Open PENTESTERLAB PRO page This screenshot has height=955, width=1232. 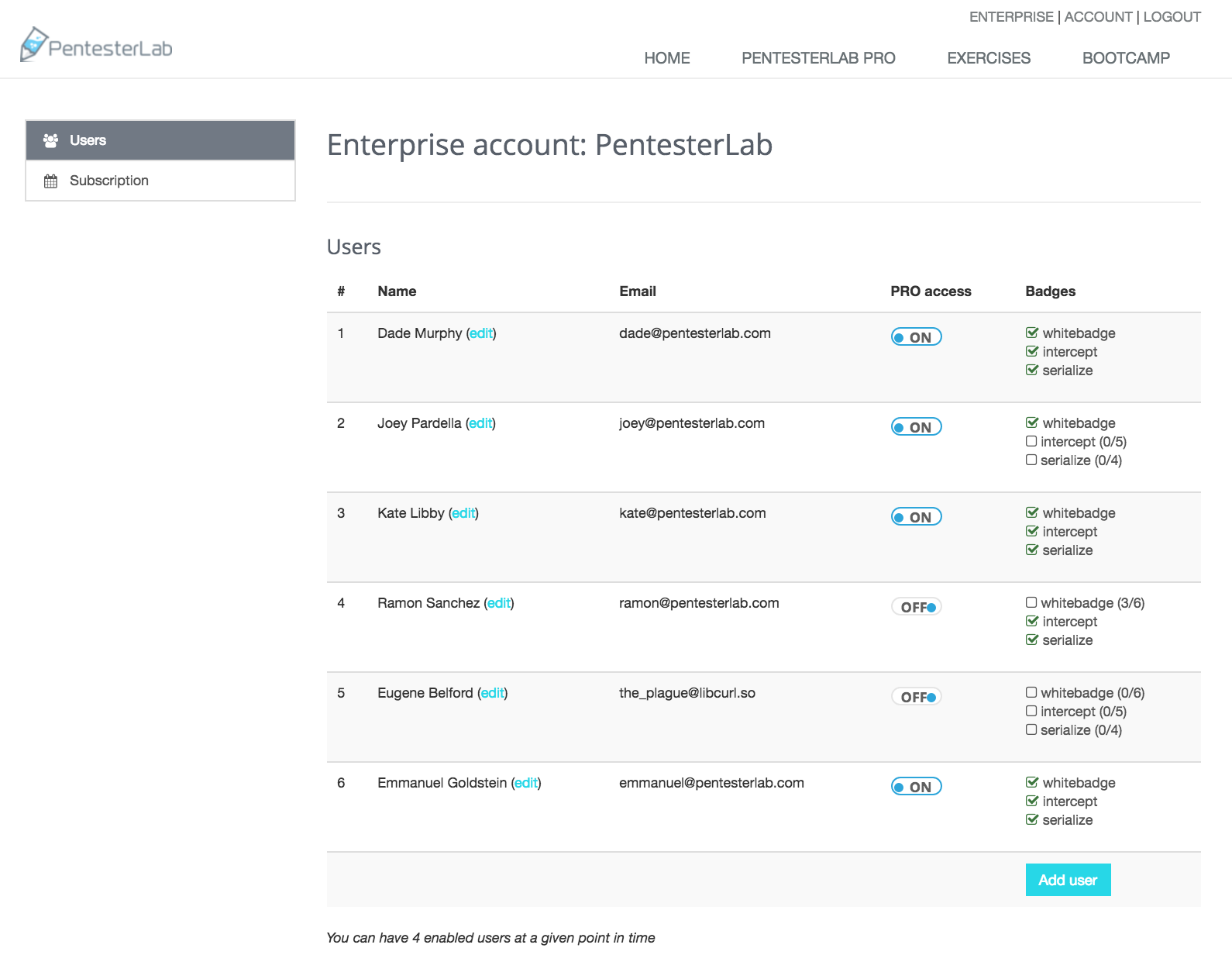[x=818, y=57]
